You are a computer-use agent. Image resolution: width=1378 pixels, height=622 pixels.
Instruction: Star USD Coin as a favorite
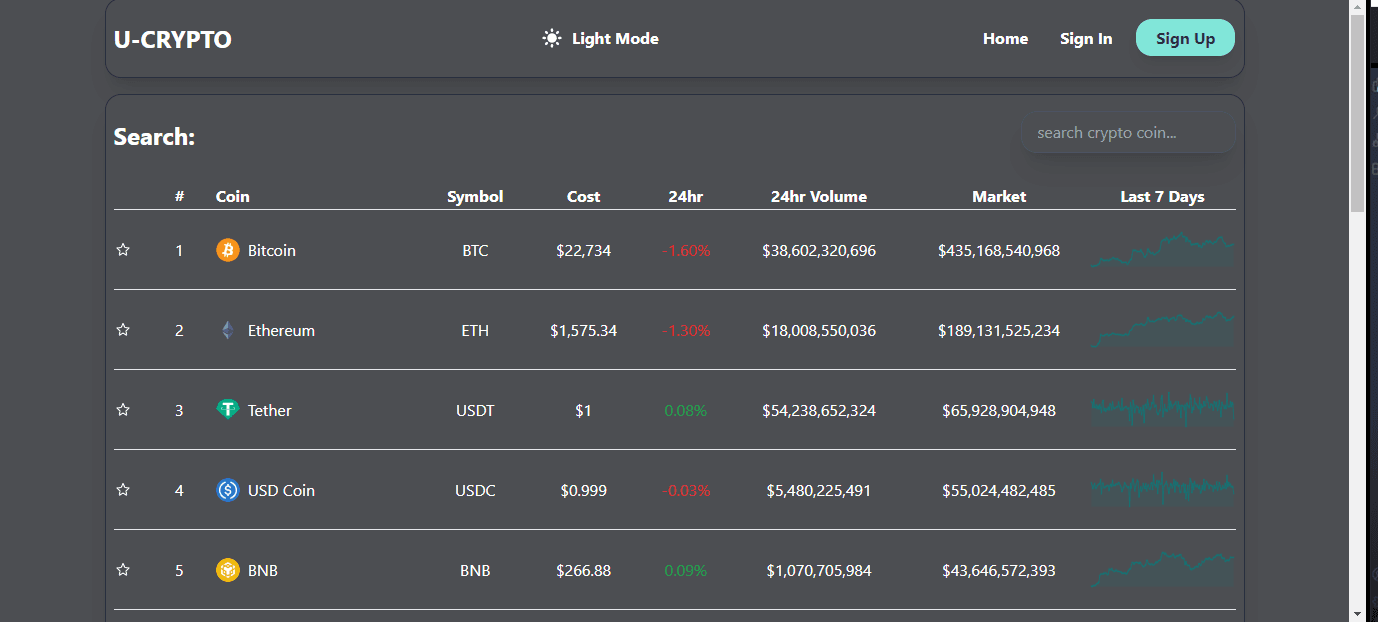coord(123,490)
